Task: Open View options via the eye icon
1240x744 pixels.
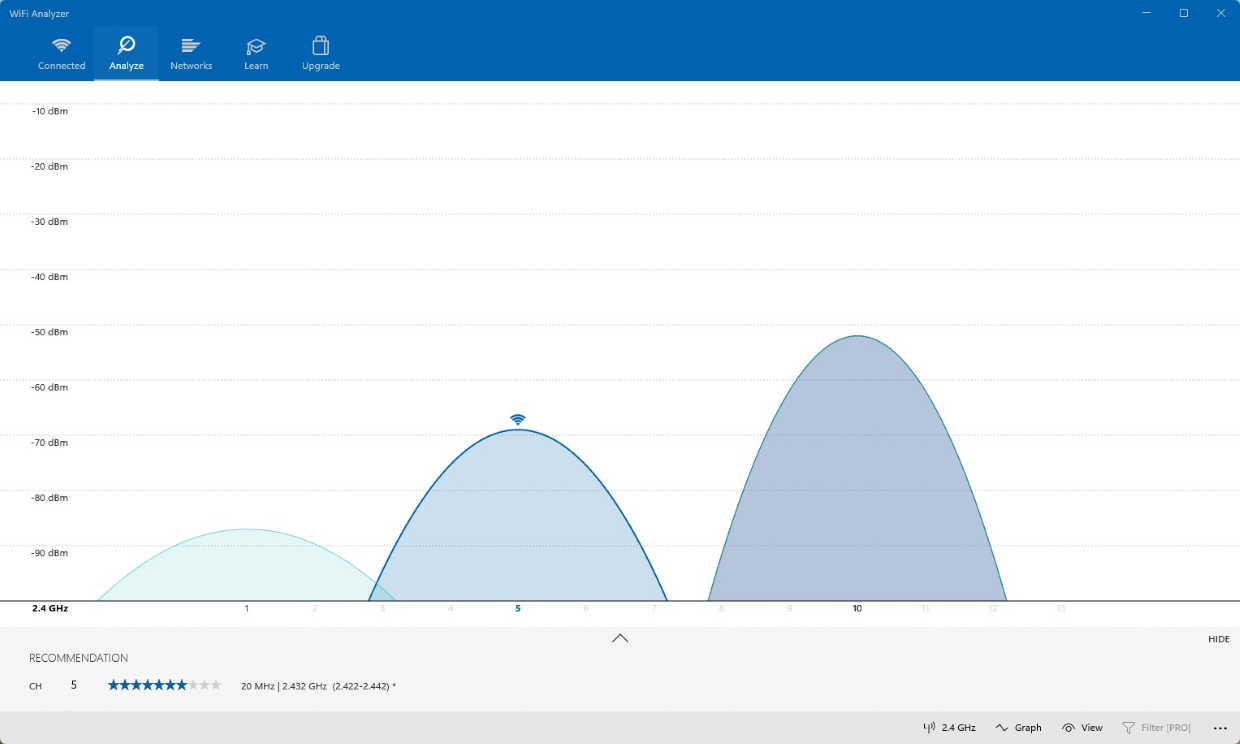Action: 1069,727
